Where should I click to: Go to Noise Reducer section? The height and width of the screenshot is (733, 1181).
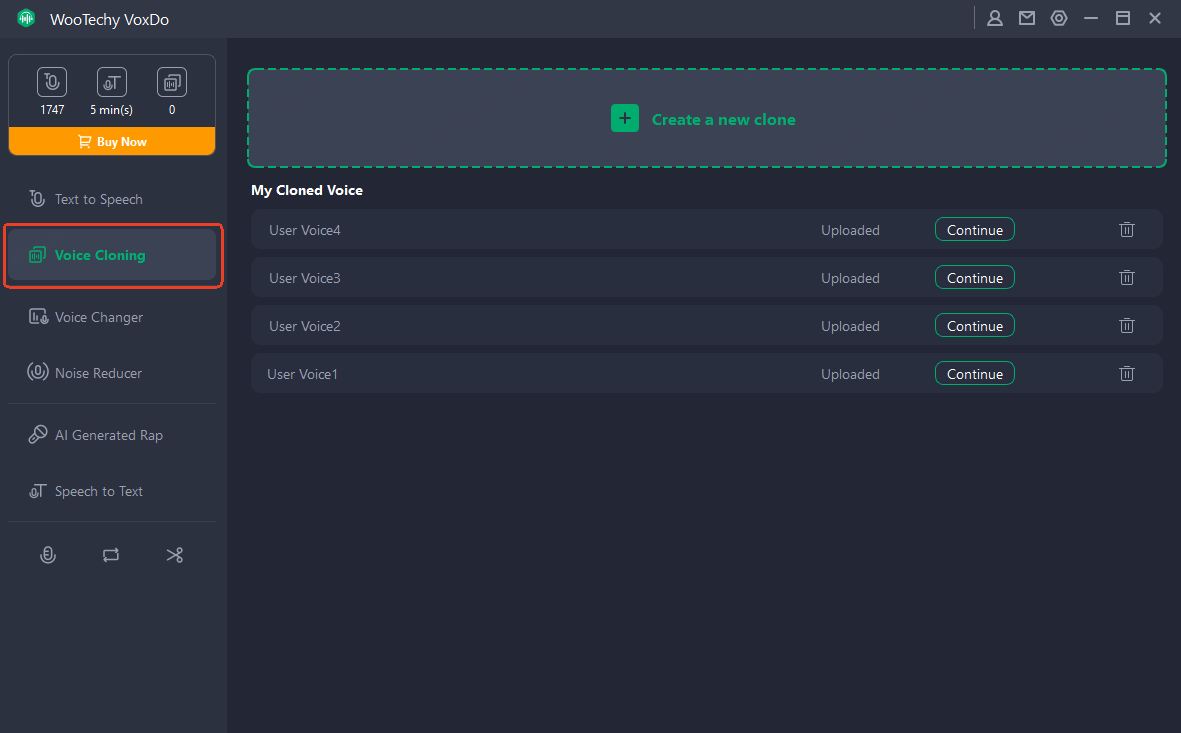98,373
